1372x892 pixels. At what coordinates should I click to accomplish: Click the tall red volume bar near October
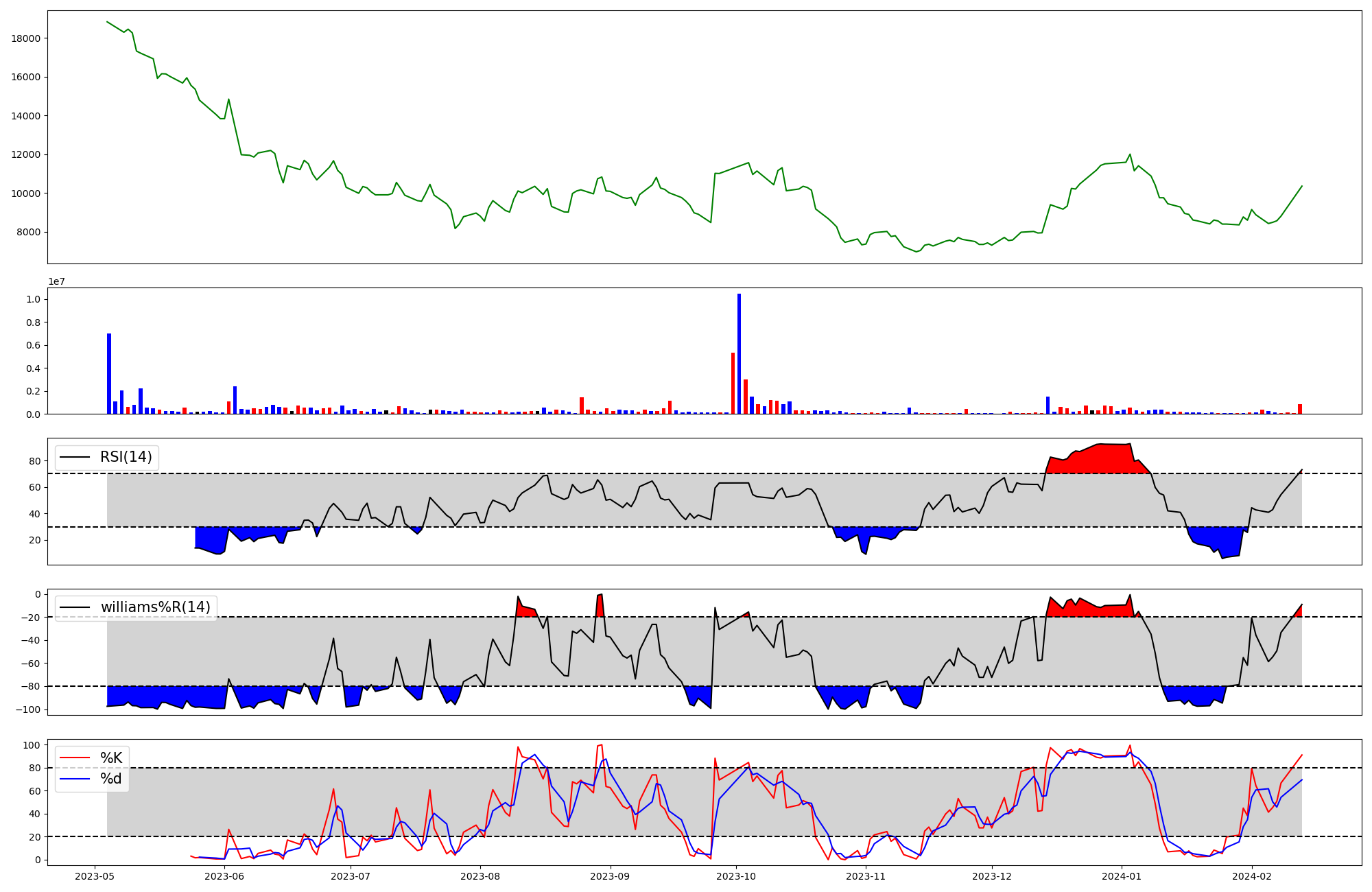[x=733, y=383]
